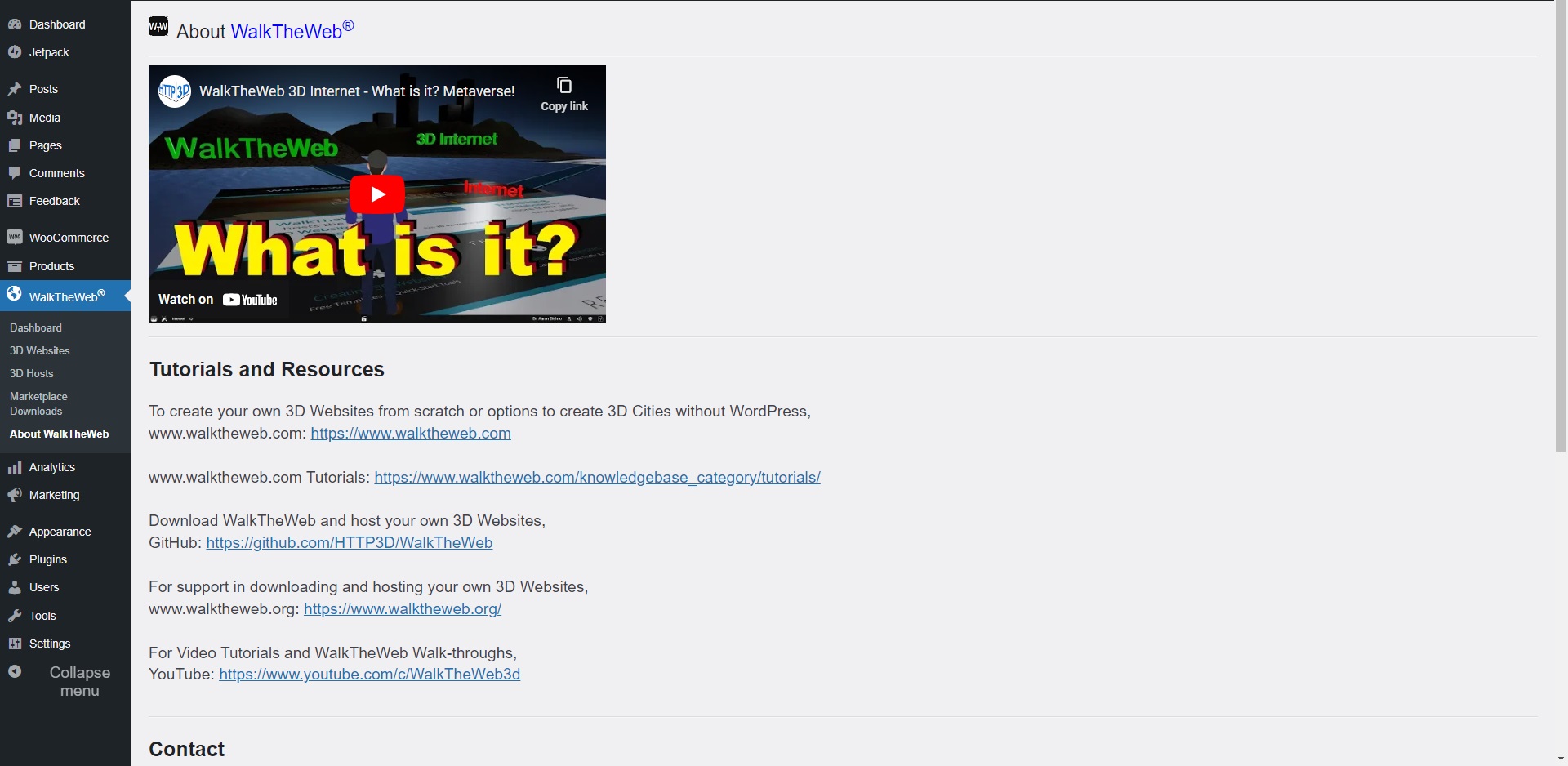Click the WW logo beside About heading
This screenshot has width=1568, height=766.
158,27
